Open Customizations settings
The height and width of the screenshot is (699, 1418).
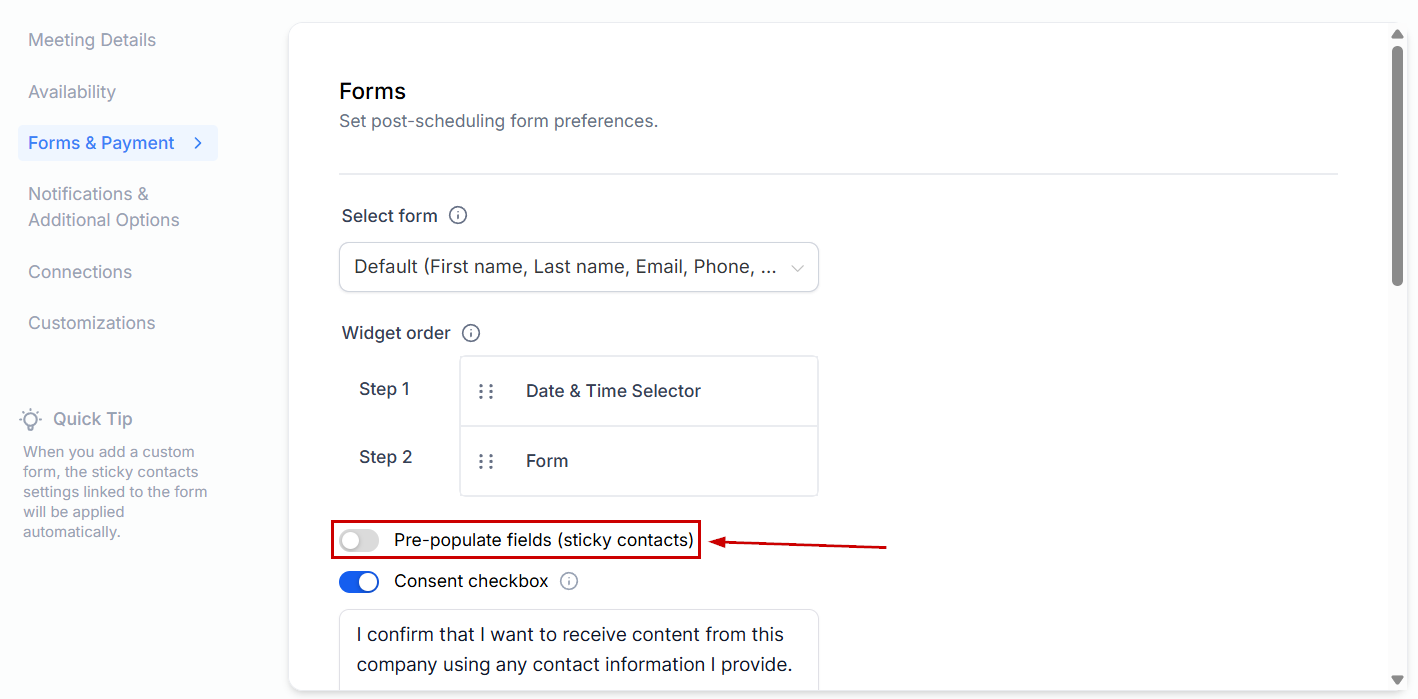tap(92, 323)
